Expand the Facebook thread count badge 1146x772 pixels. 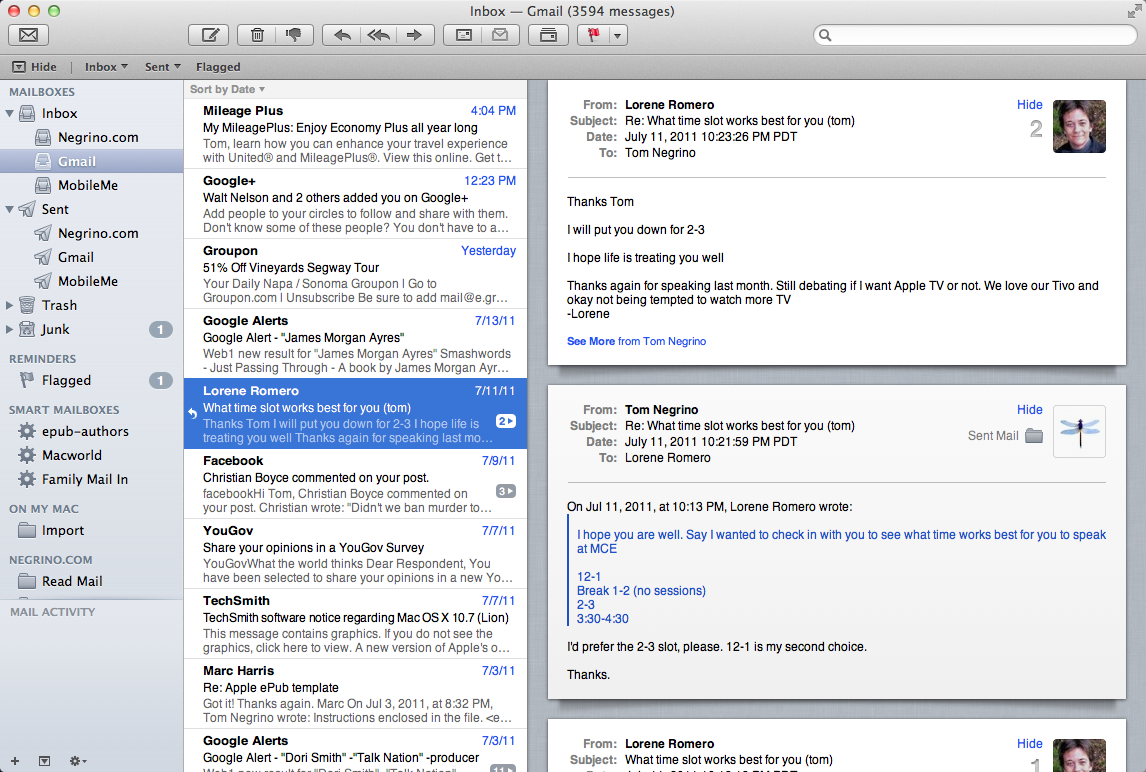click(506, 491)
